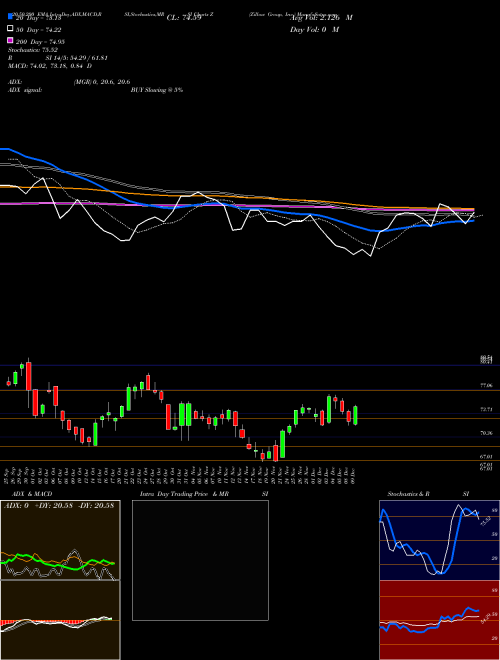Click the 'ADX:' label in header
This screenshot has width=500, height=660.
pyautogui.click(x=15, y=82)
